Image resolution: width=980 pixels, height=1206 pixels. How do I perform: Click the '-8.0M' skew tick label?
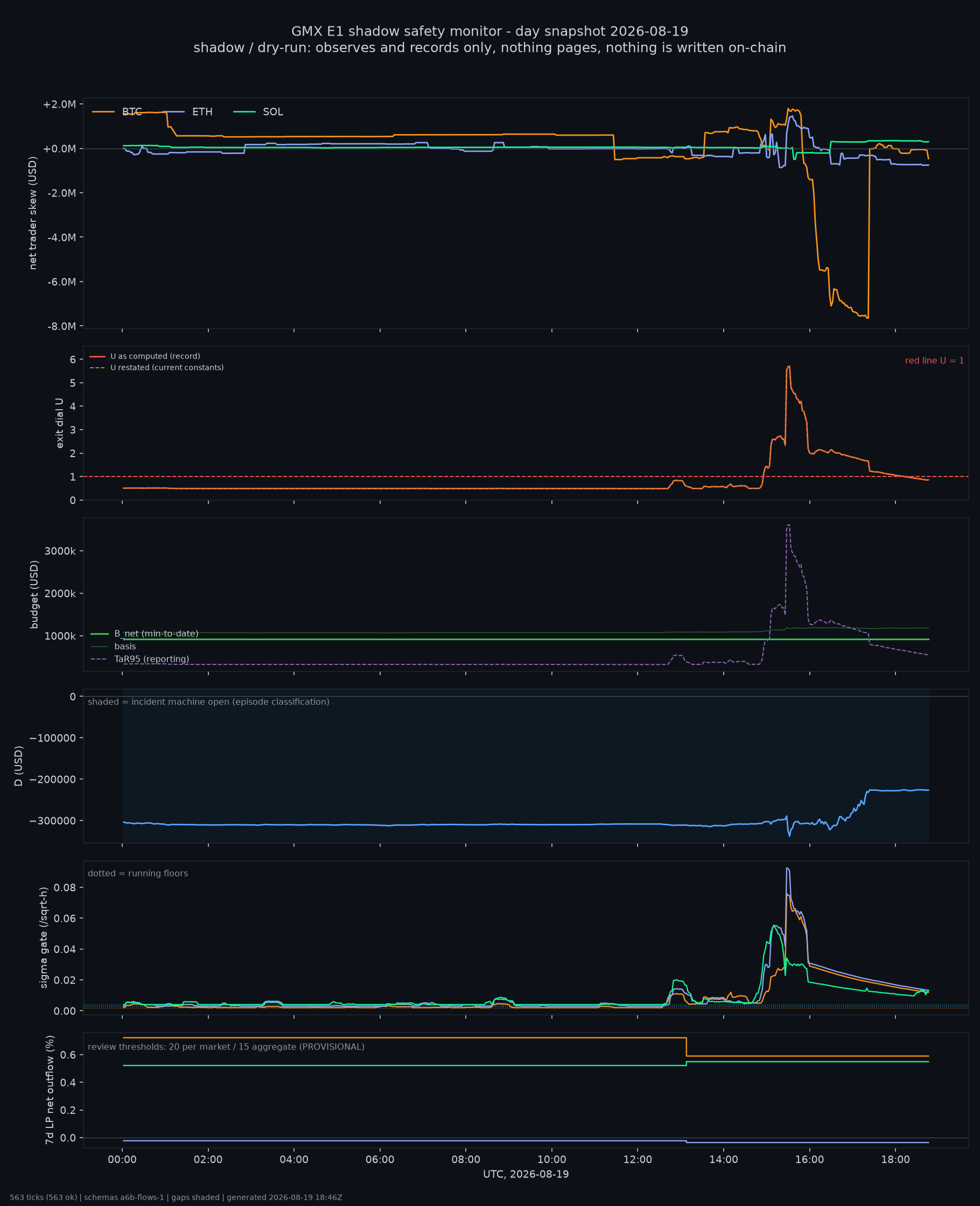point(60,327)
